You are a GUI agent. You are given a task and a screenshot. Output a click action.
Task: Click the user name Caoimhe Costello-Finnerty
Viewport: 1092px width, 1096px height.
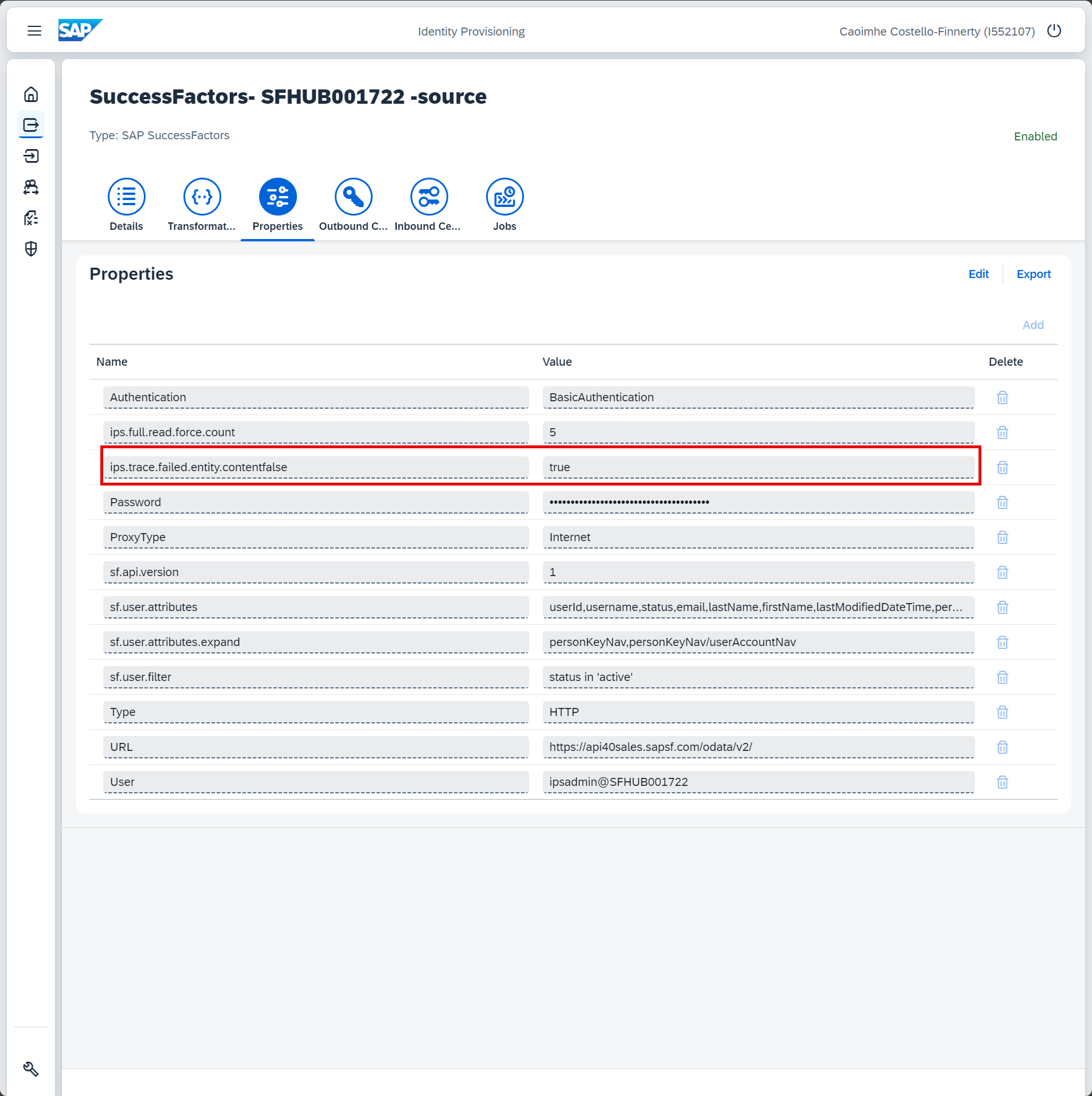[x=937, y=32]
